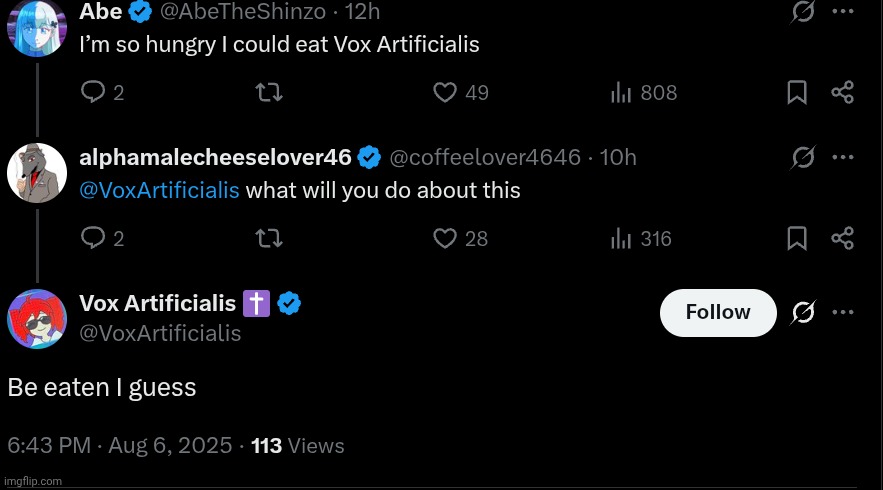The width and height of the screenshot is (883, 490).
Task: View analytics showing 808 views
Action: pos(621,93)
